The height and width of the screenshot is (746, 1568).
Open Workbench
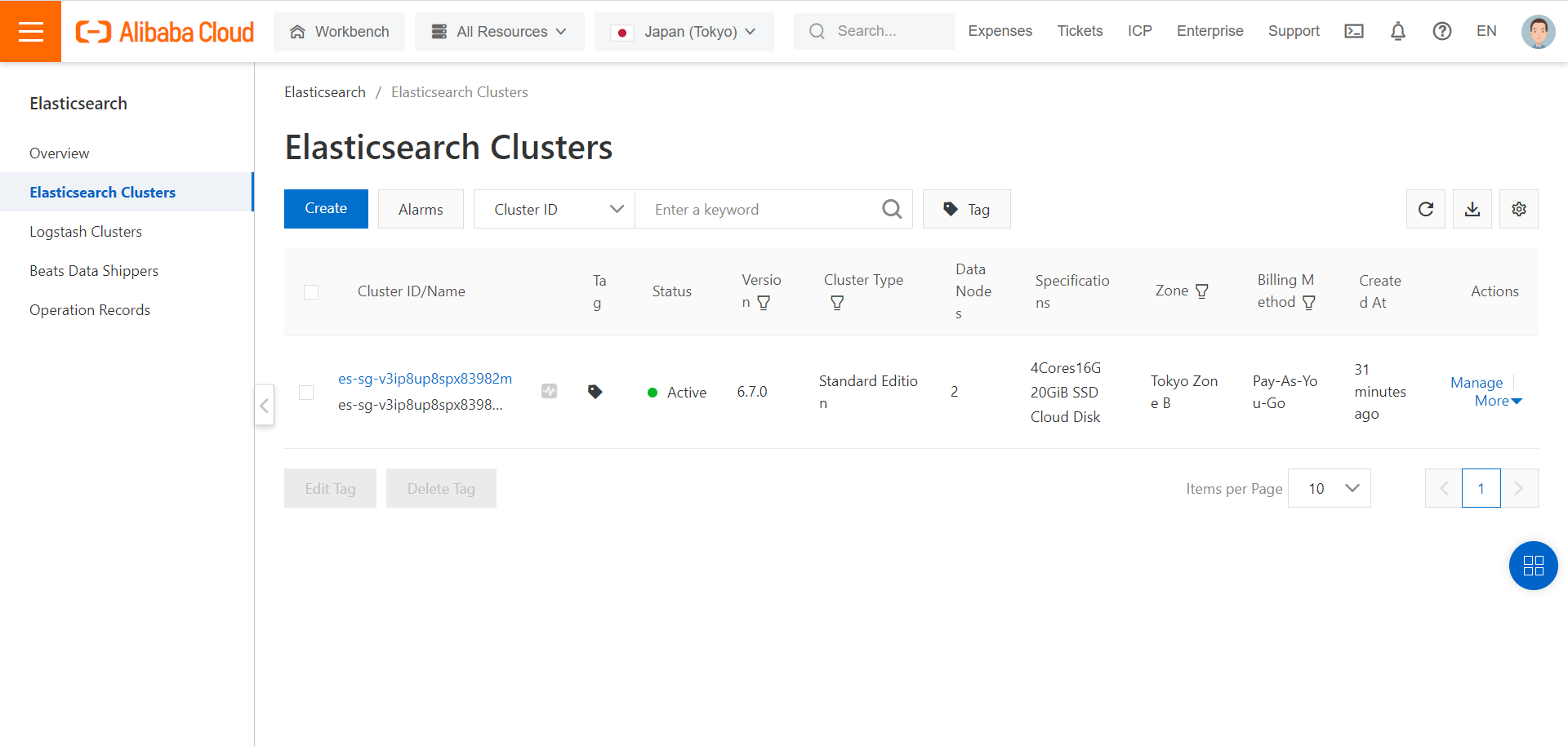[x=339, y=32]
